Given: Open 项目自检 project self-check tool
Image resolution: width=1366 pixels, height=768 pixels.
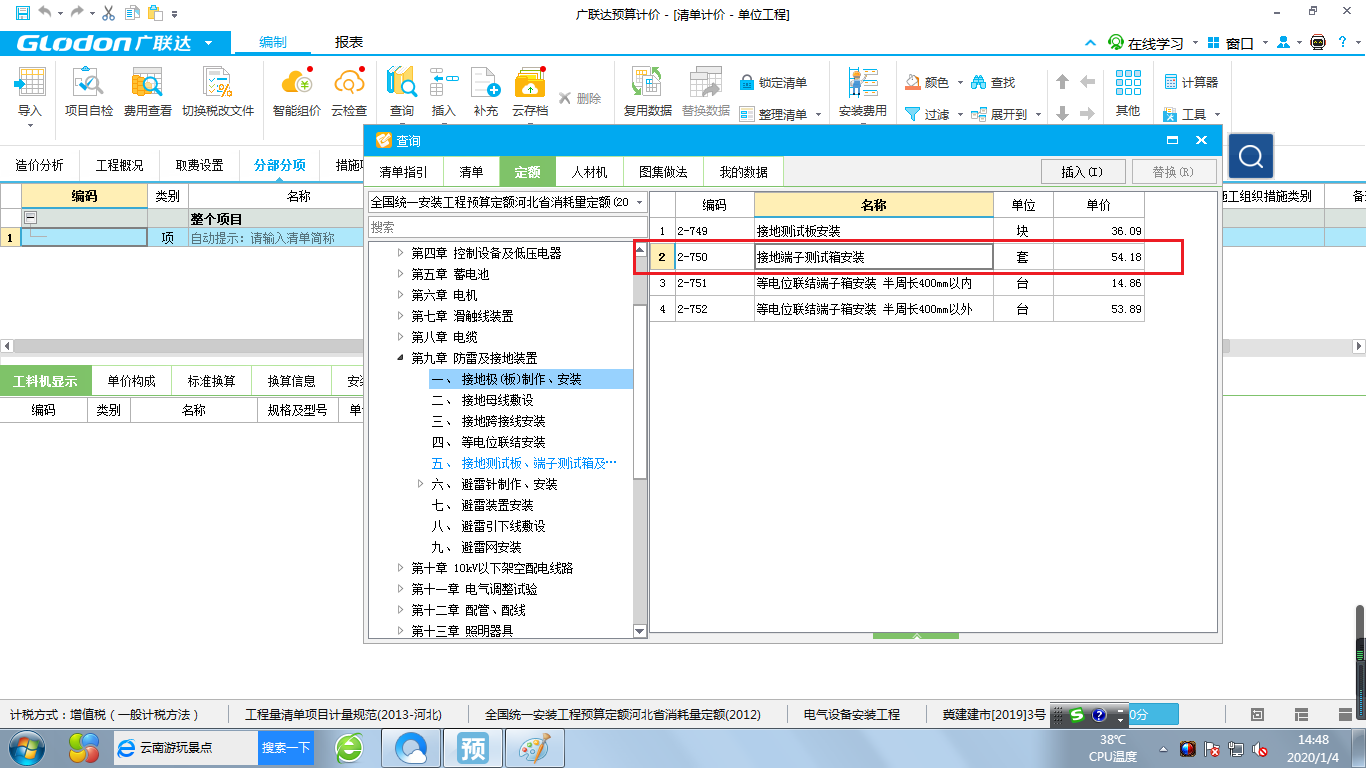Looking at the screenshot, I should 89,92.
